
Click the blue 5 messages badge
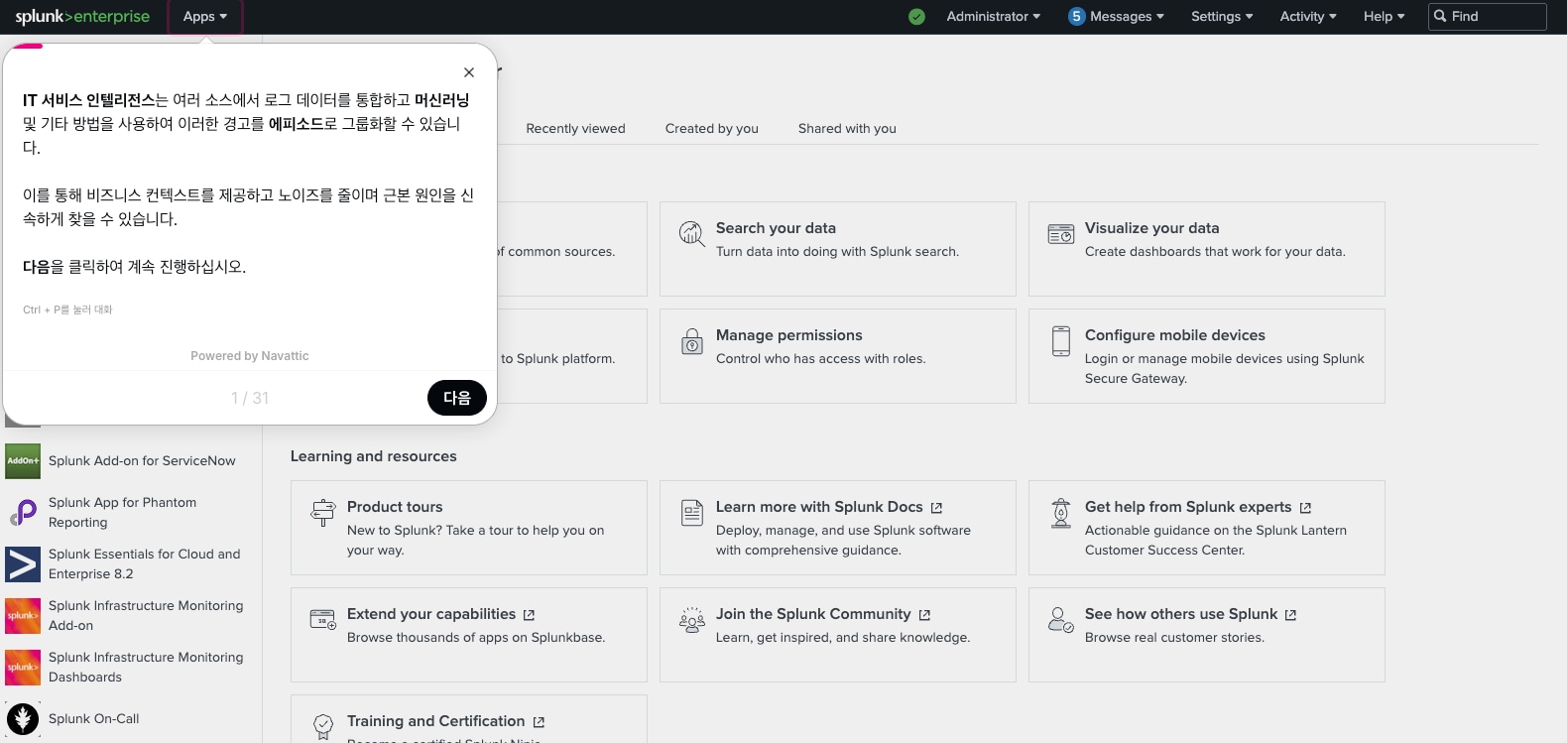click(x=1076, y=17)
